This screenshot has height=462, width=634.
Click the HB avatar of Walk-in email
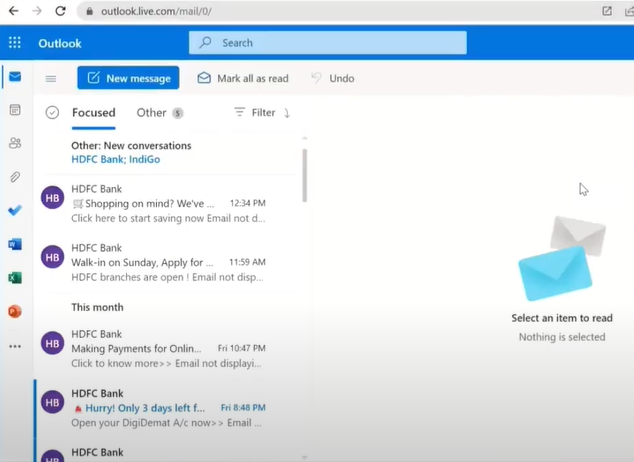click(53, 257)
